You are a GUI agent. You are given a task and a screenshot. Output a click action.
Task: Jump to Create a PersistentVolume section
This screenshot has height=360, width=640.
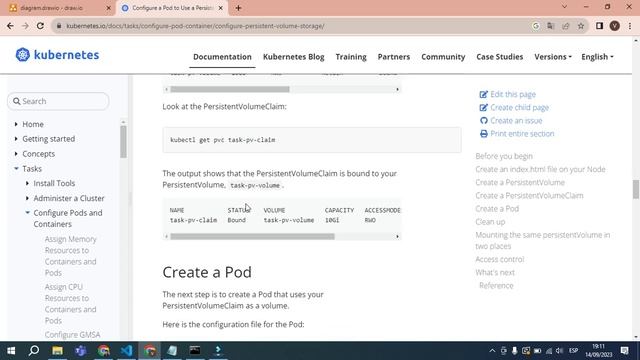coord(520,182)
